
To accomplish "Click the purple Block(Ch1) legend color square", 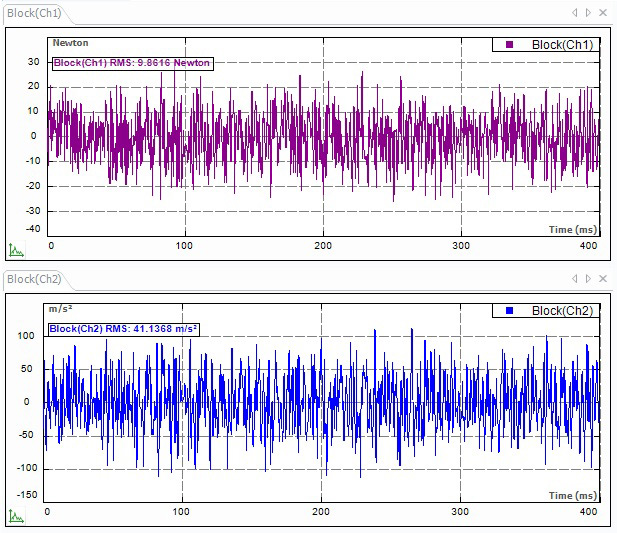I will 509,45.
